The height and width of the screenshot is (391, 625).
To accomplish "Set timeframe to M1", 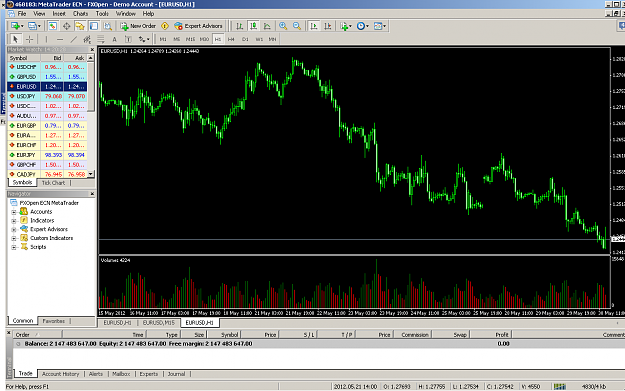I will (163, 39).
